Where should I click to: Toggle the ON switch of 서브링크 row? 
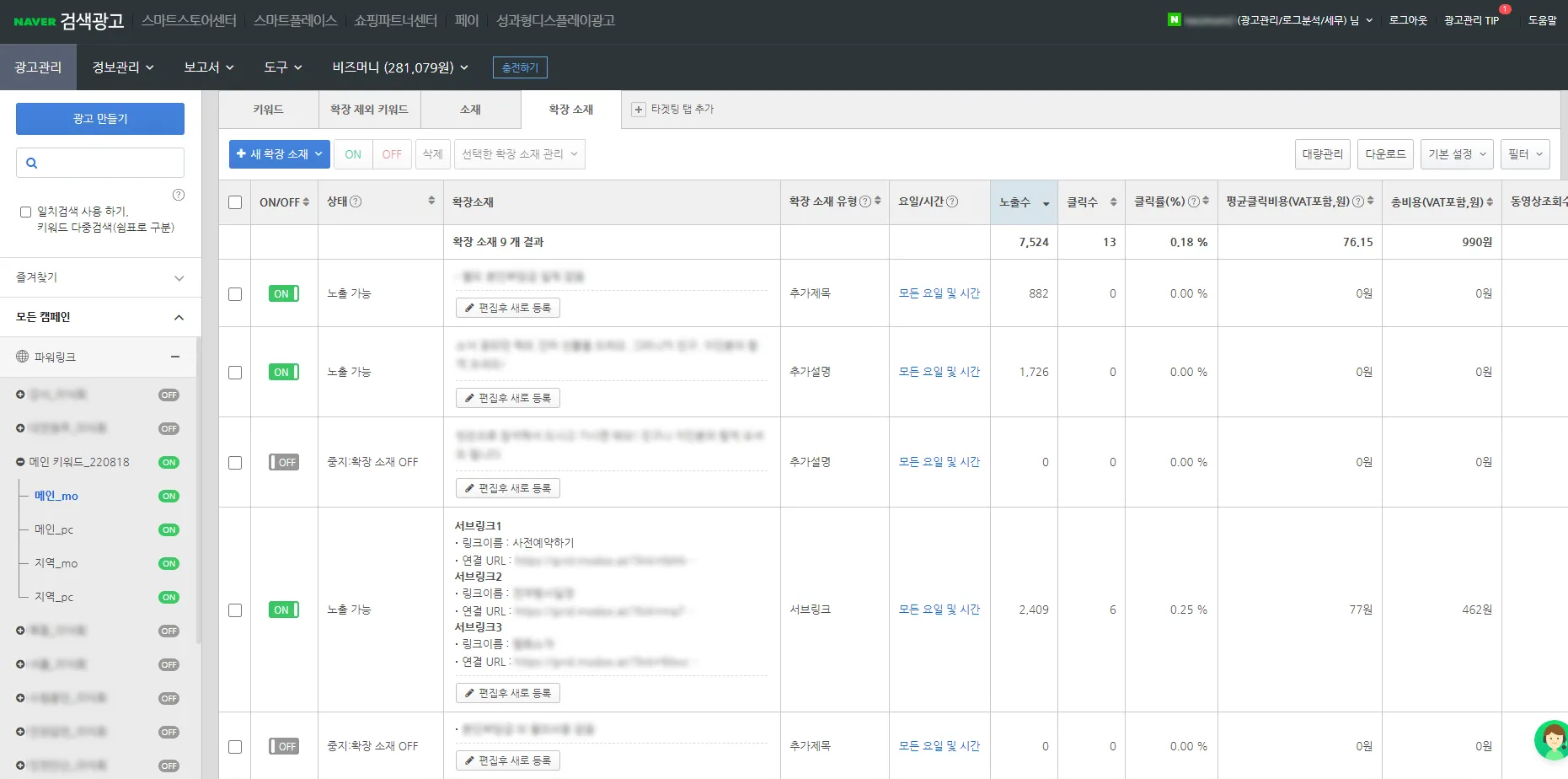pos(284,610)
